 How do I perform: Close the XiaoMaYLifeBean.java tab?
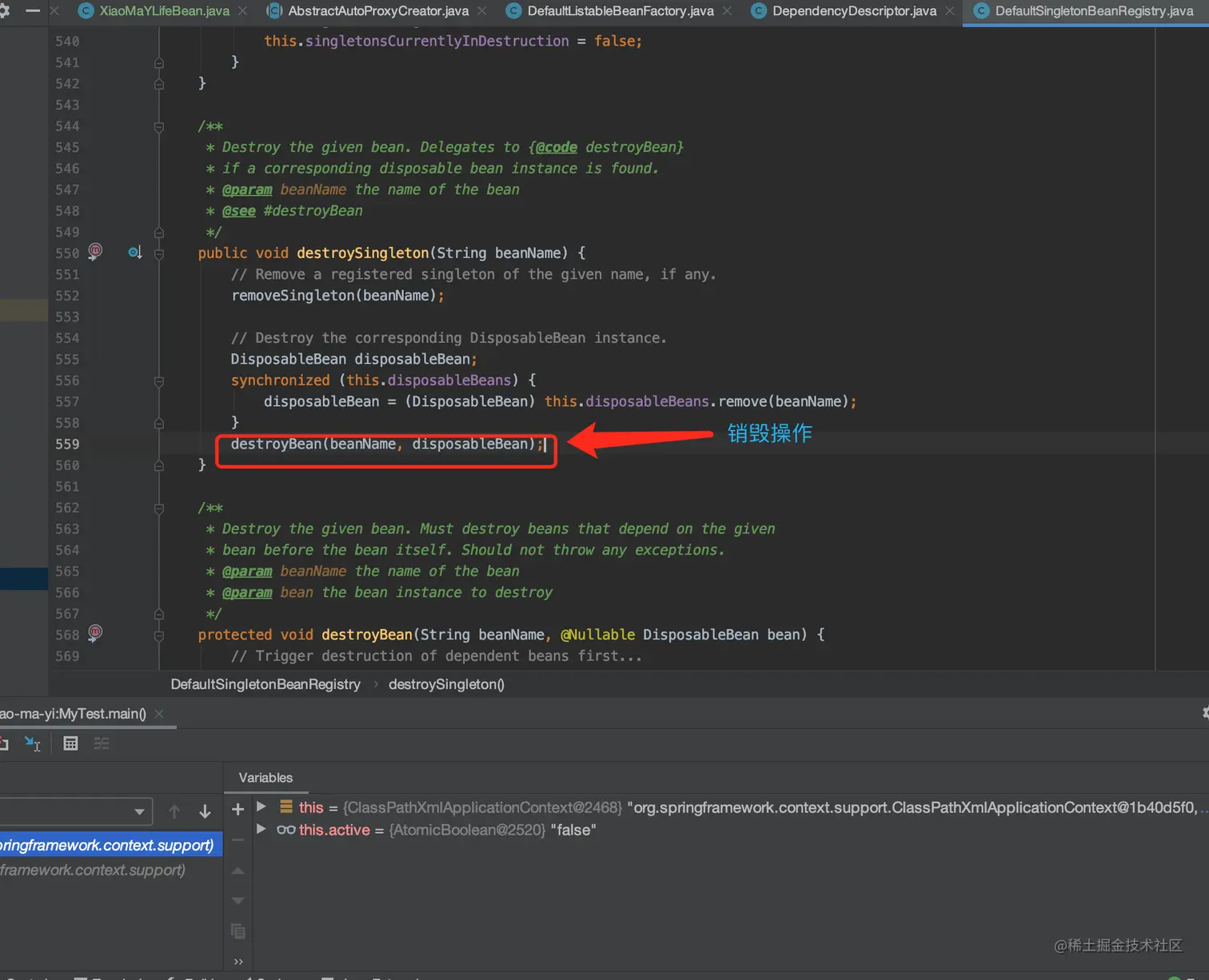click(243, 11)
